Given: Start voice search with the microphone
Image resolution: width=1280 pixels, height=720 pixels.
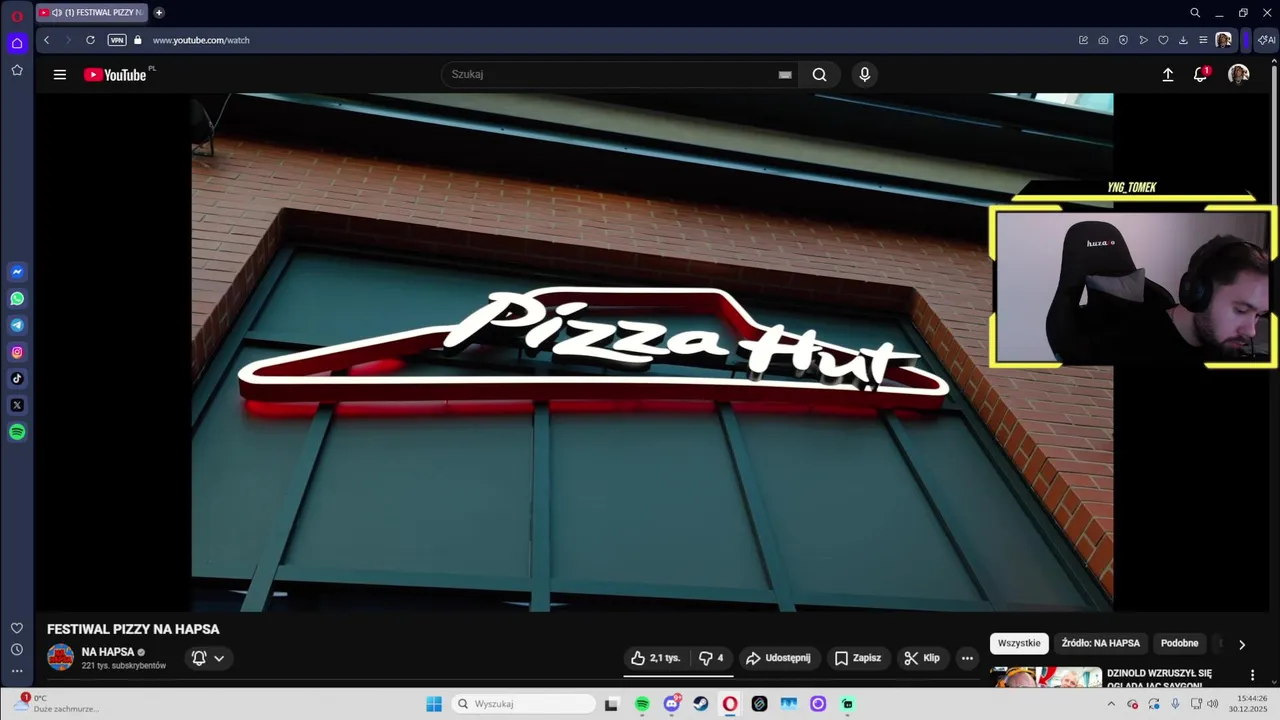Looking at the screenshot, I should click(865, 74).
